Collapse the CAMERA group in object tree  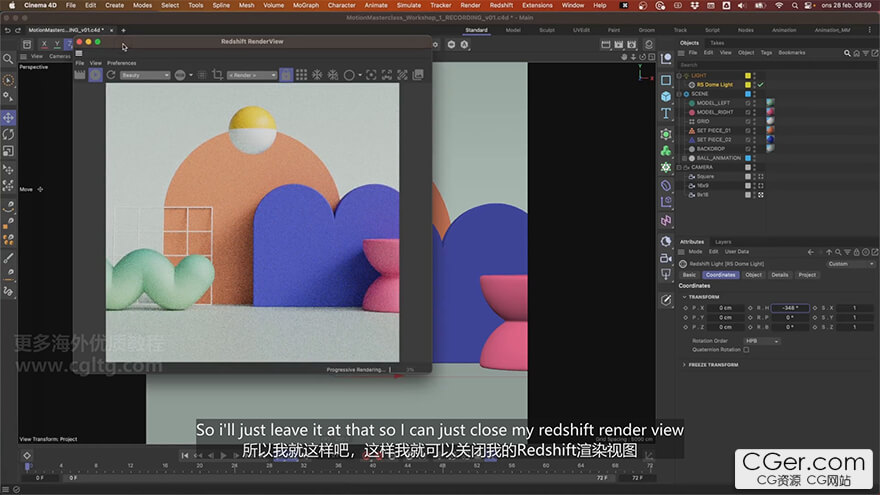[679, 167]
